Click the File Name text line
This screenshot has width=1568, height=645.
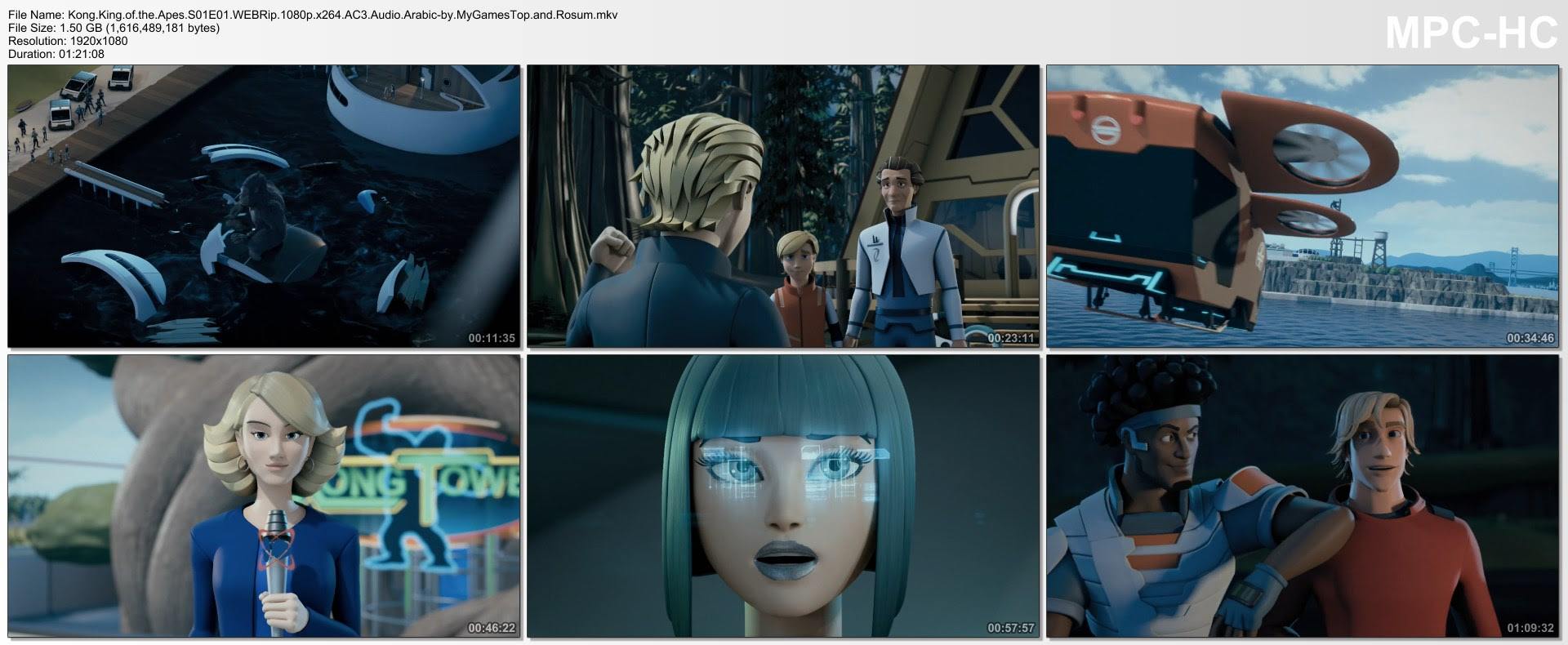tap(313, 16)
